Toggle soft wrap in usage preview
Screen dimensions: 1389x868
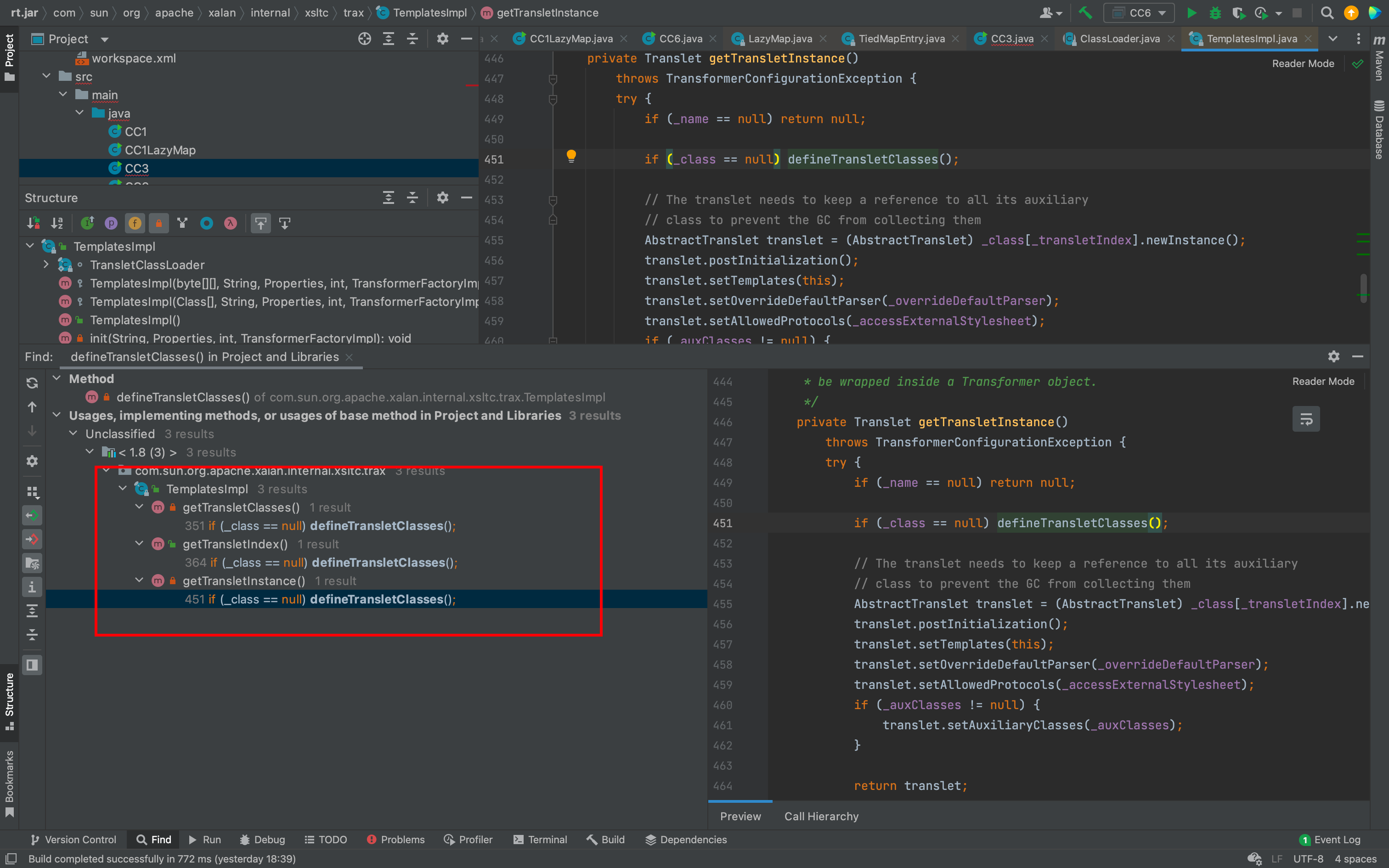pos(1306,419)
